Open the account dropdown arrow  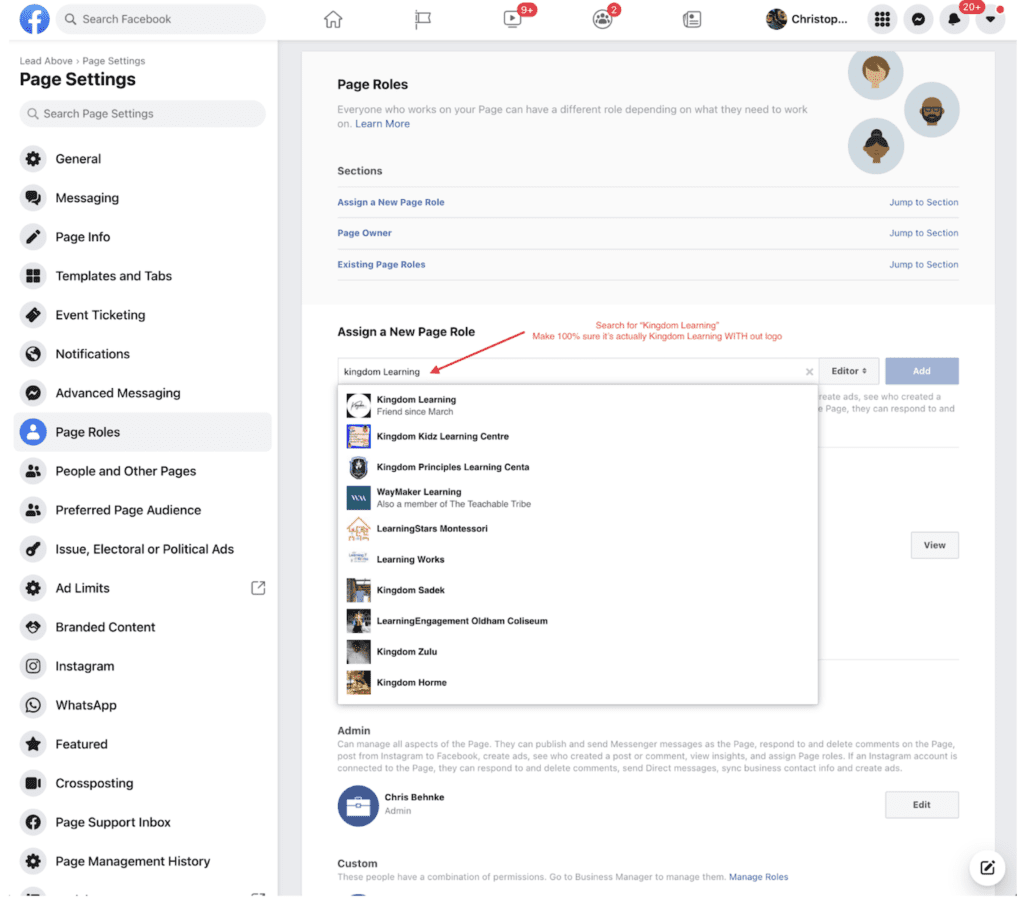990,20
